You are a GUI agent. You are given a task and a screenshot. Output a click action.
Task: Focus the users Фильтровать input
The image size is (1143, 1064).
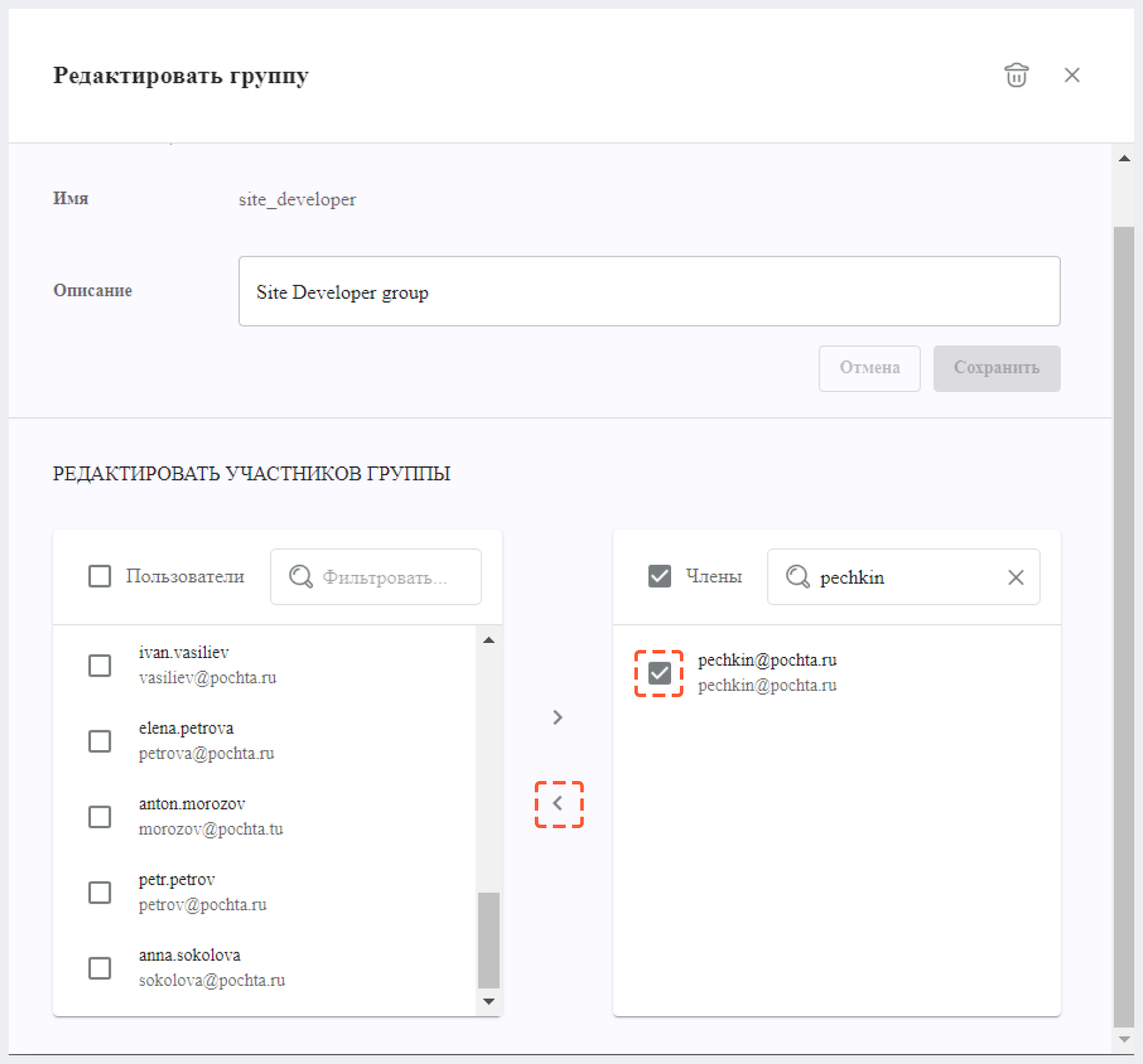(x=376, y=577)
